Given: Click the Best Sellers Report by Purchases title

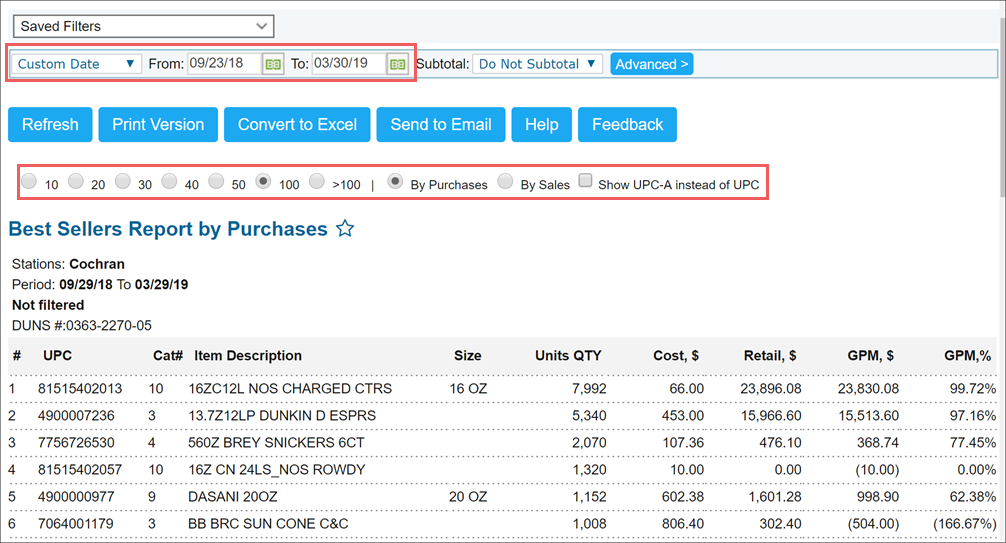Looking at the screenshot, I should 168,229.
